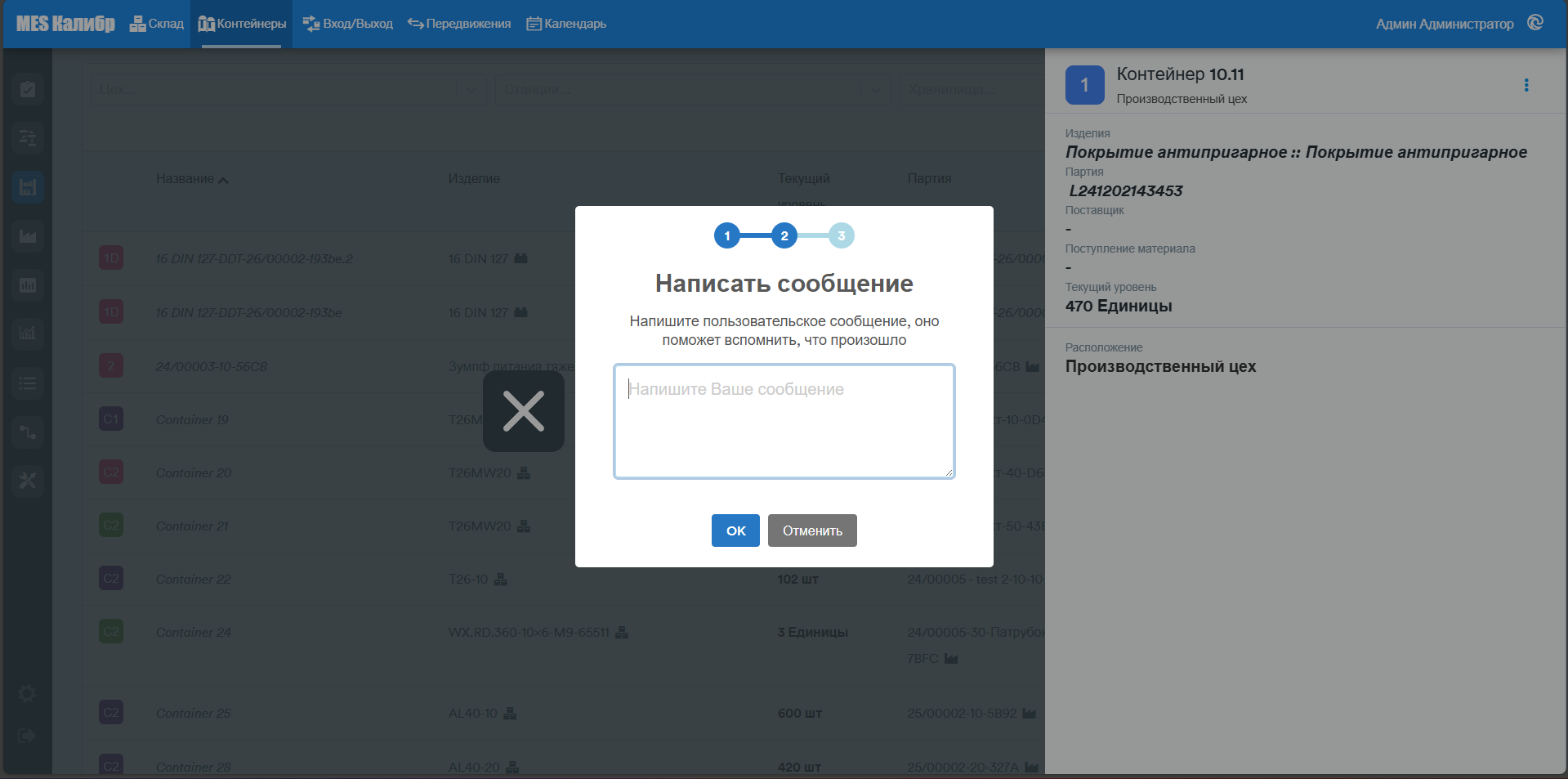Viewport: 1568px width, 779px height.
Task: Click Админ Администратор user name
Action: (1445, 24)
